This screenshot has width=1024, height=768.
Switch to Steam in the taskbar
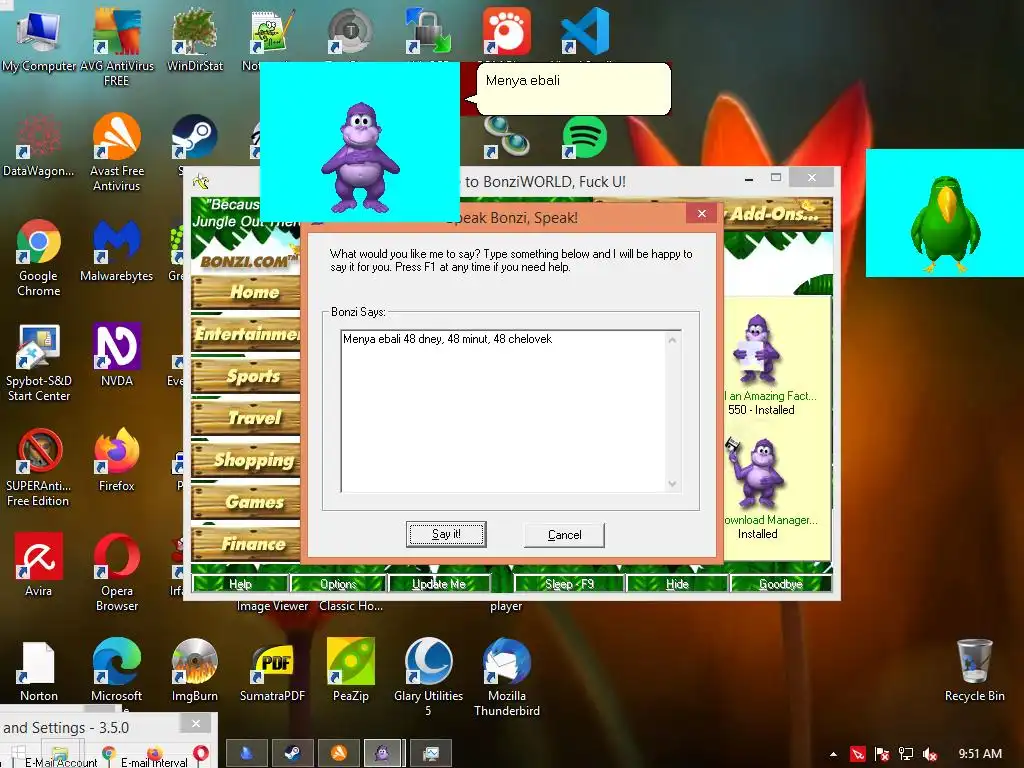(x=292, y=754)
